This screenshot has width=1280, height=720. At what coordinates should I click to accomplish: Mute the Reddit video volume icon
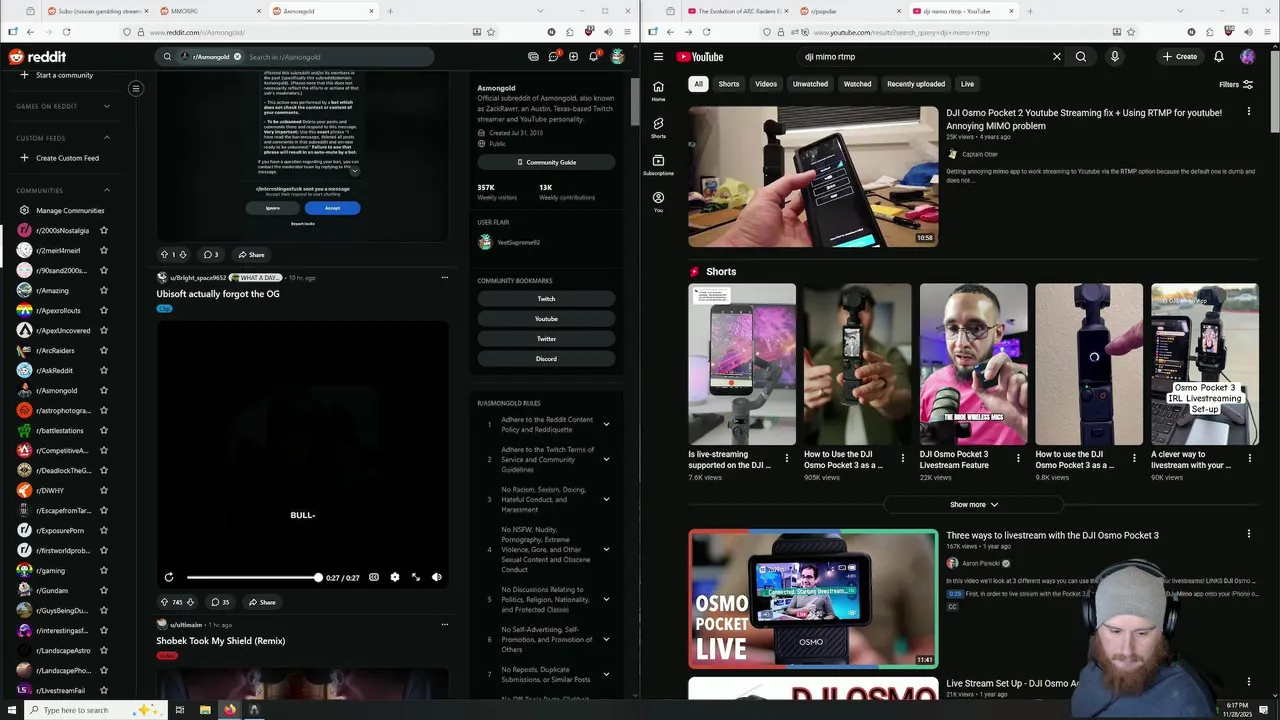tap(437, 577)
